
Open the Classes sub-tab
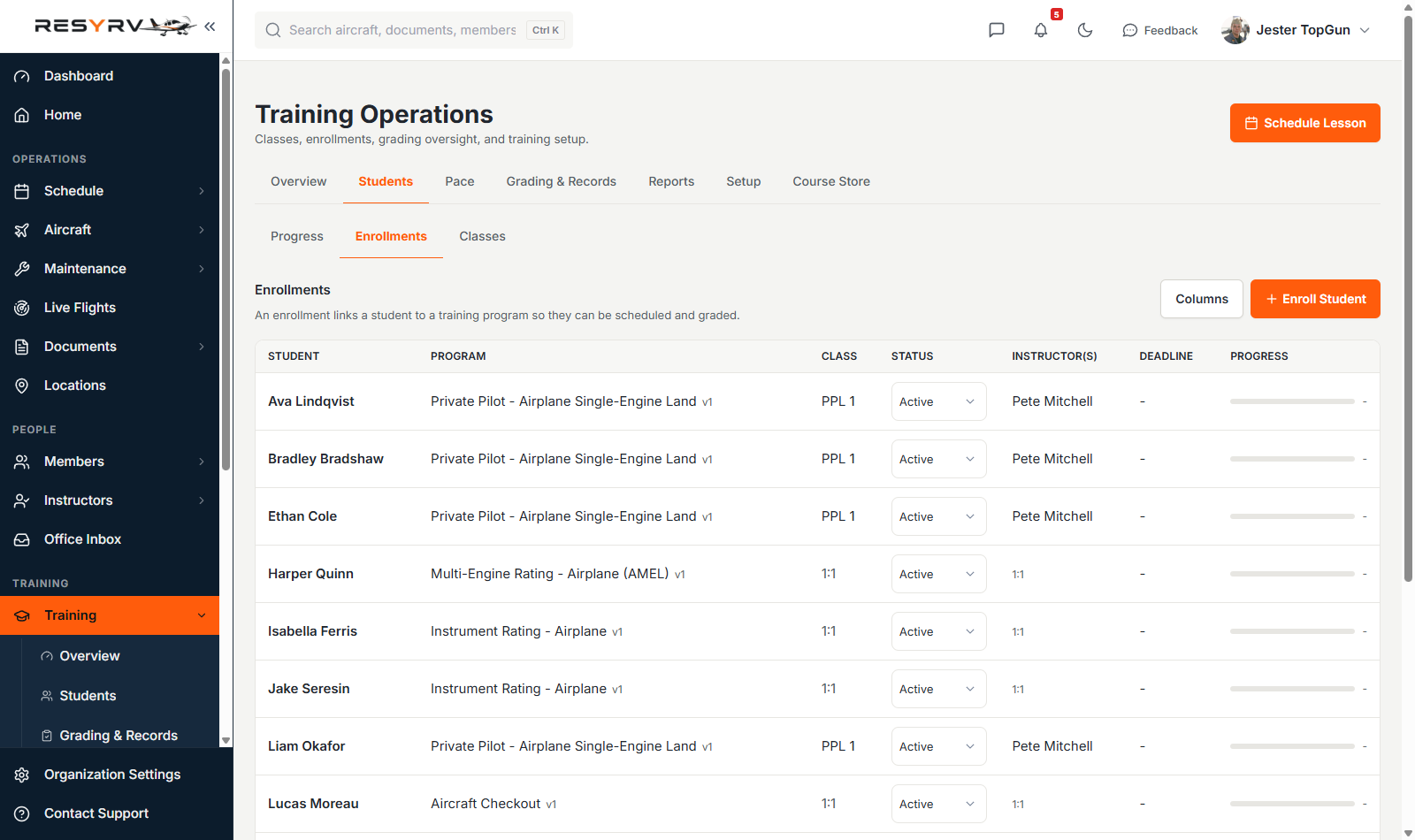pos(483,236)
